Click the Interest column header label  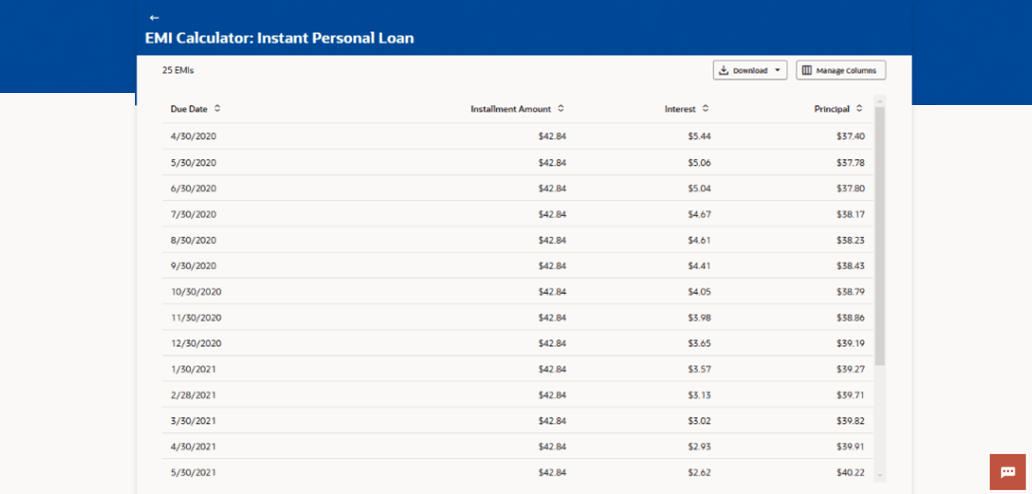(680, 109)
